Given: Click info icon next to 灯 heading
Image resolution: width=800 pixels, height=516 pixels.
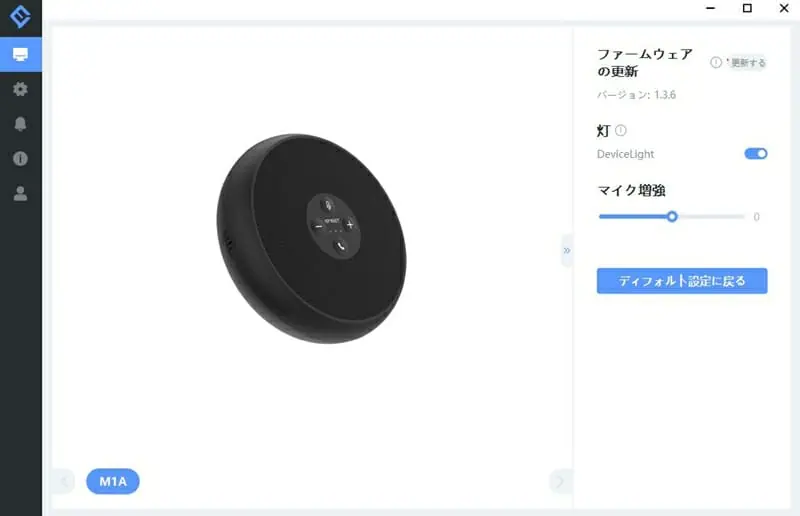Looking at the screenshot, I should coord(620,130).
